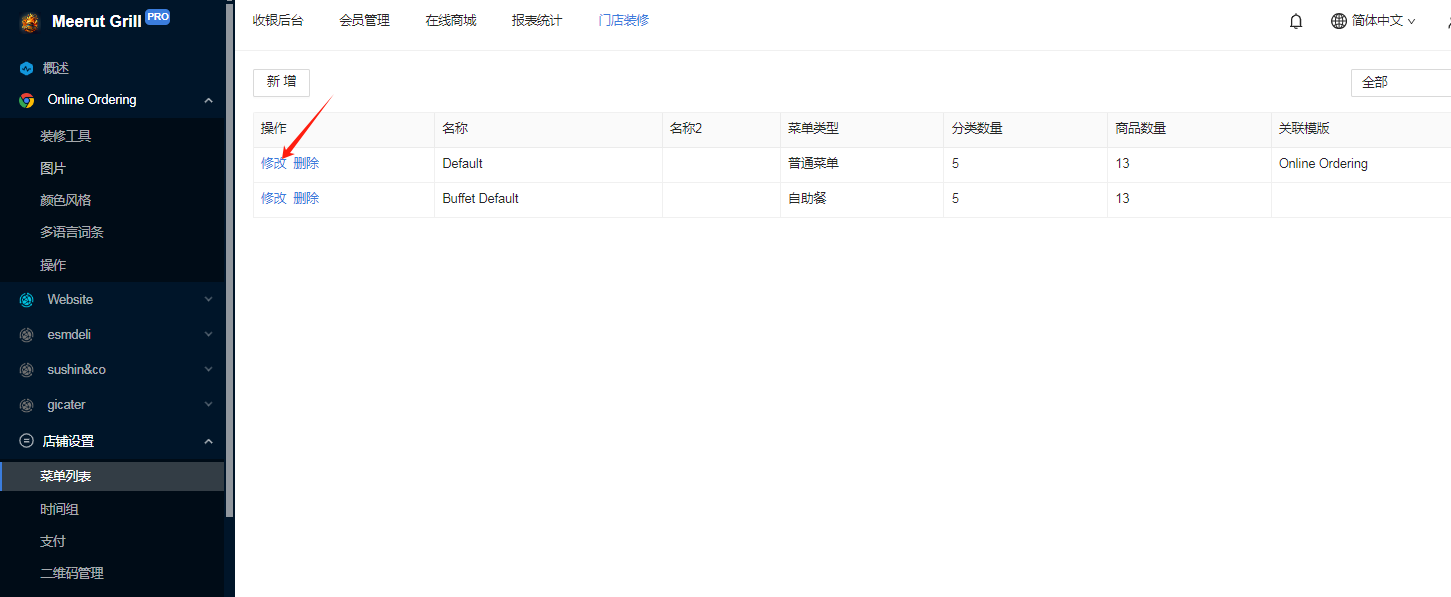1451x597 pixels.
Task: Click the esmdeli sidebar icon
Action: (x=27, y=335)
